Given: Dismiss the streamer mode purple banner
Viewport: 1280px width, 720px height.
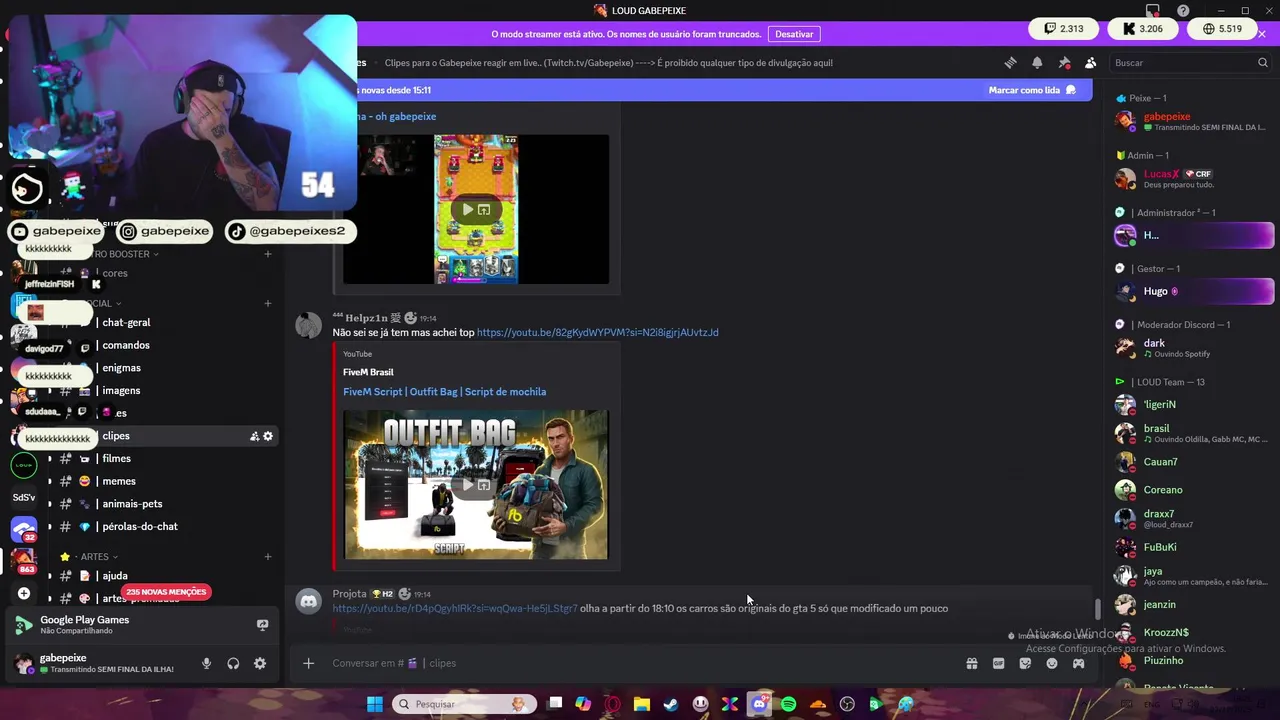Looking at the screenshot, I should coord(1262,34).
